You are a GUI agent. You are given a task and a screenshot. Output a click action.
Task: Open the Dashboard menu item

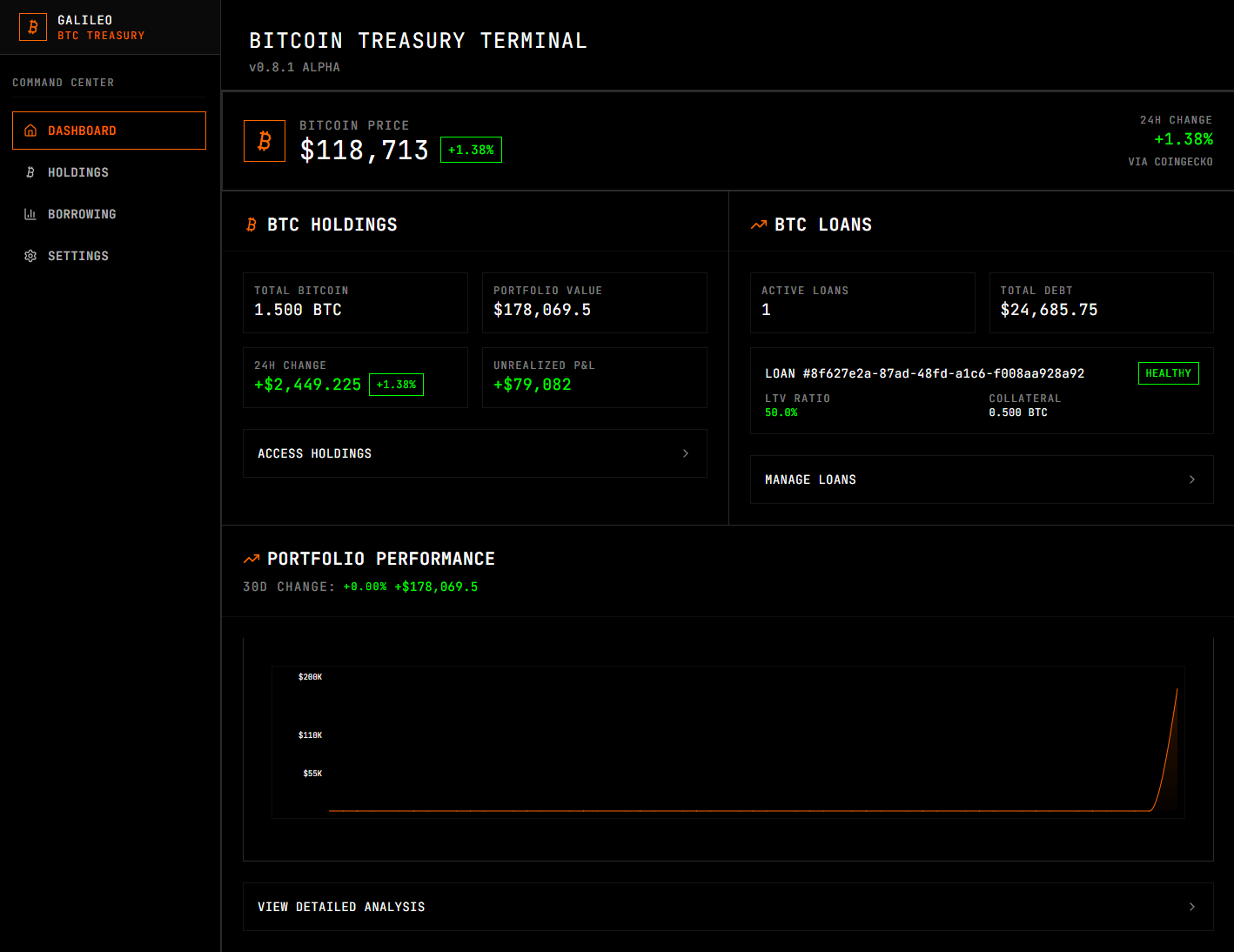point(109,131)
